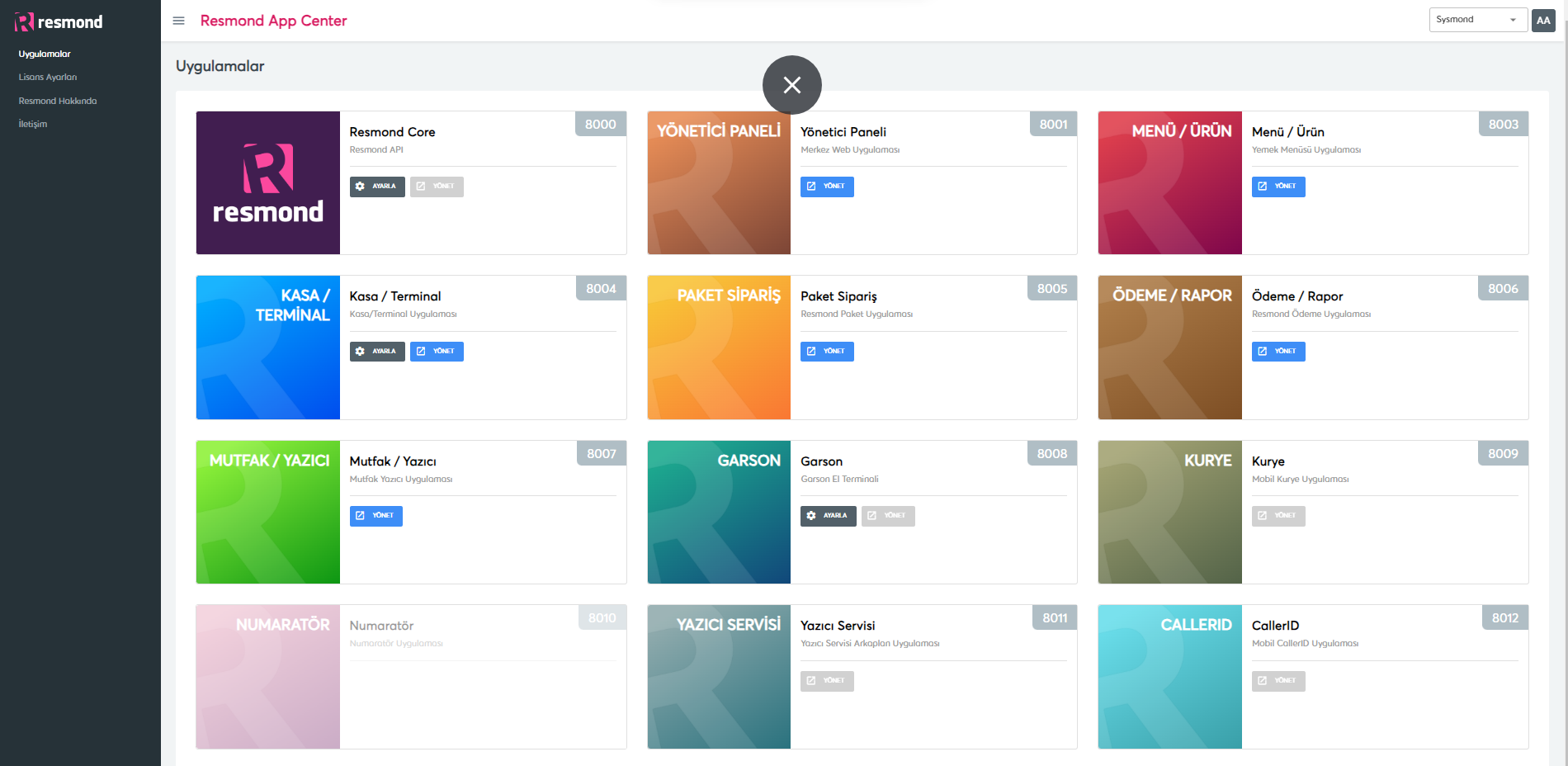Open Yönet for Yönetici Paneli
The height and width of the screenshot is (766, 1568).
827,187
